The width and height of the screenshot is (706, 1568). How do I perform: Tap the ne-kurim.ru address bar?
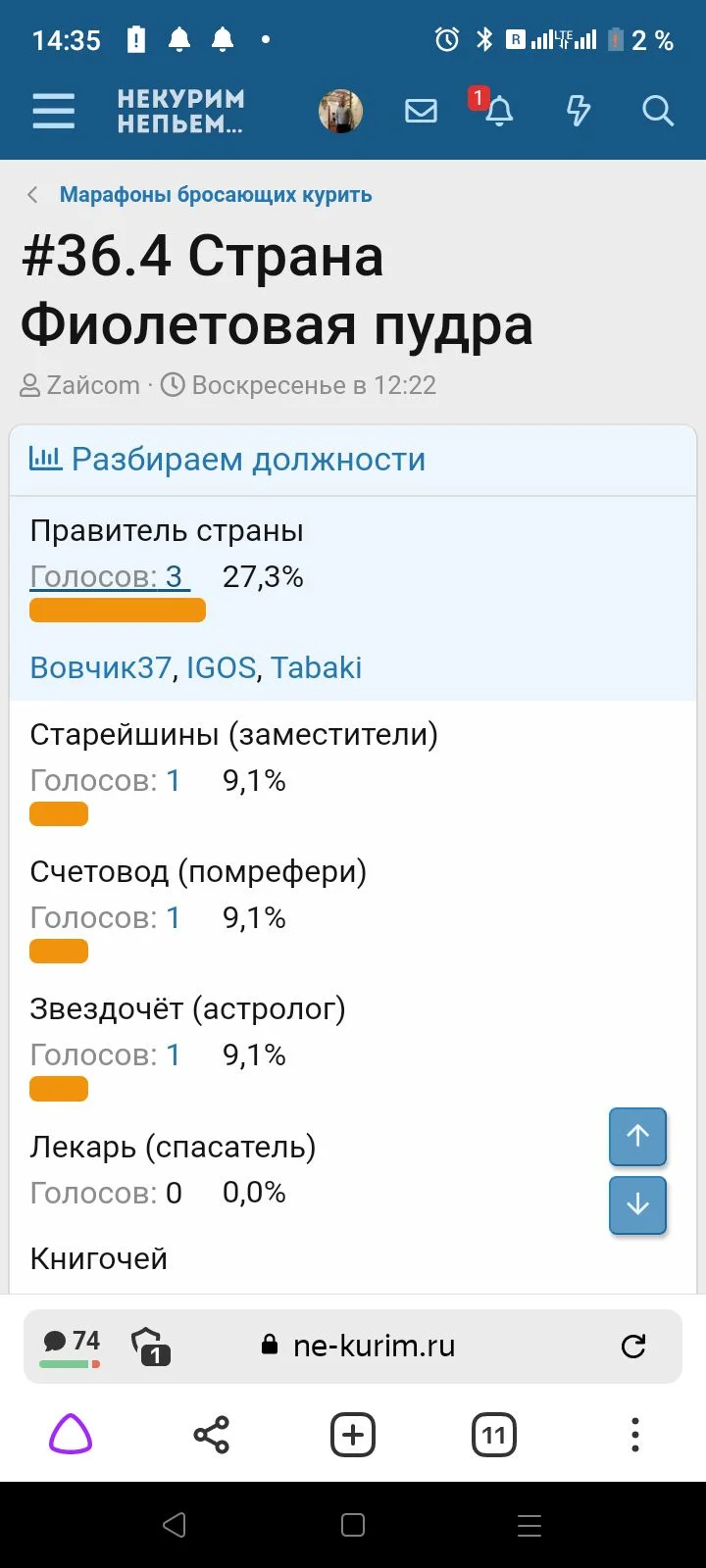373,1346
